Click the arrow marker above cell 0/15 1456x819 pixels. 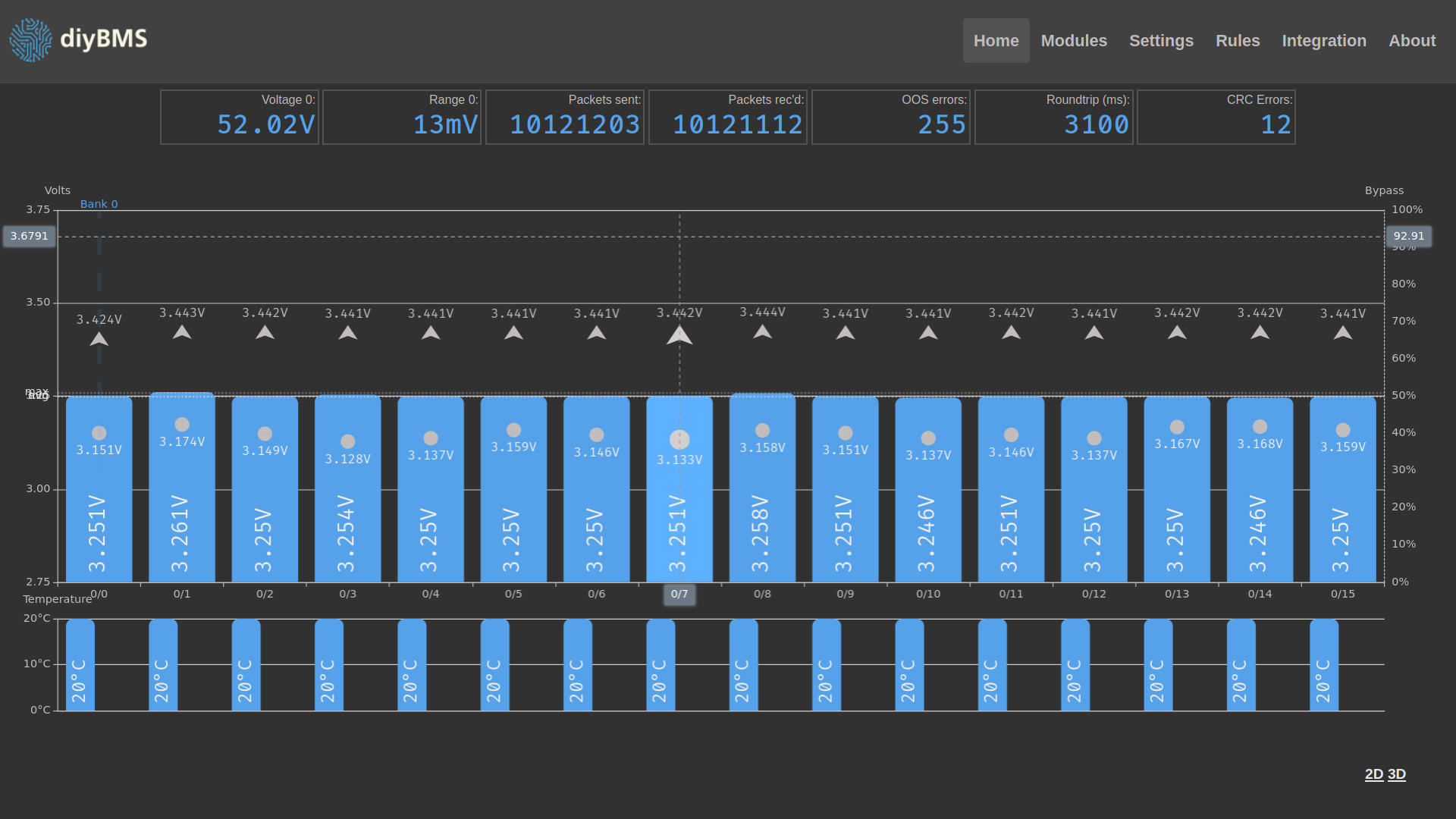click(1342, 332)
